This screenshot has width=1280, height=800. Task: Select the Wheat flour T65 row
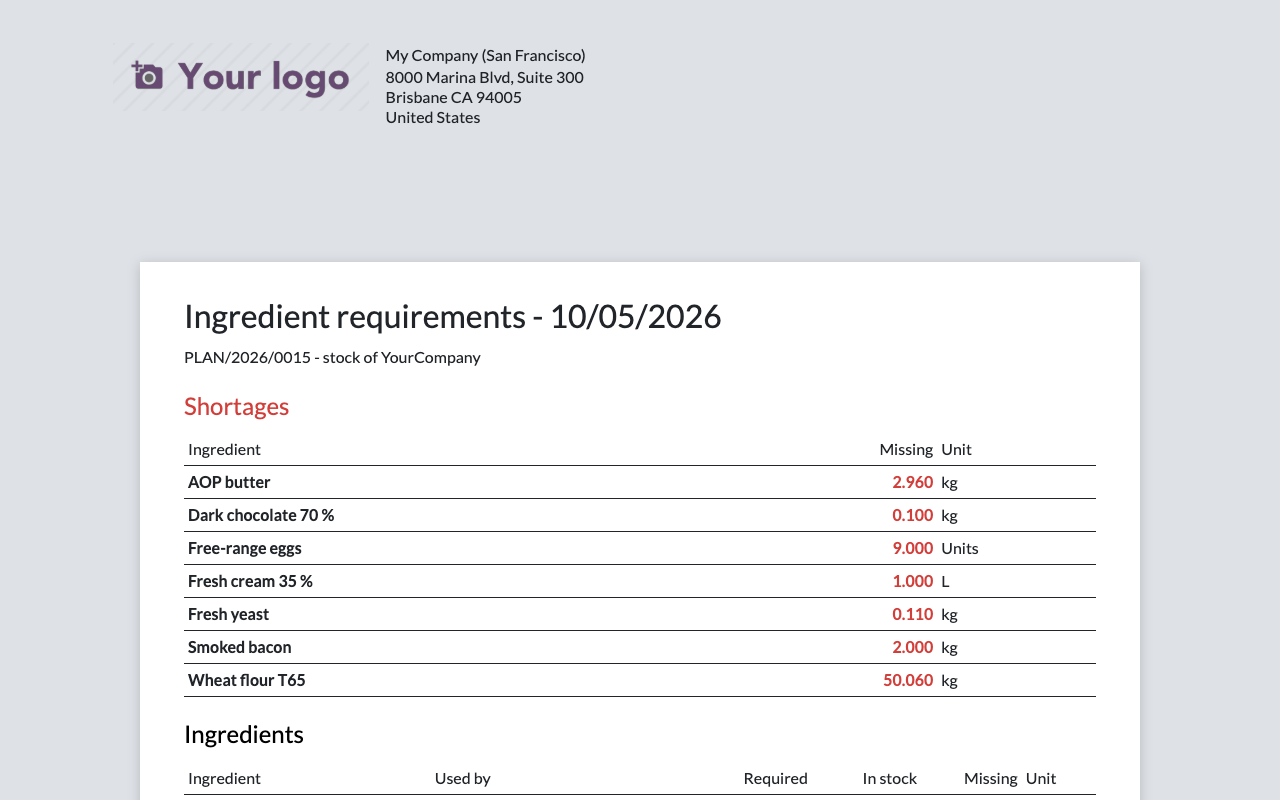coord(640,680)
